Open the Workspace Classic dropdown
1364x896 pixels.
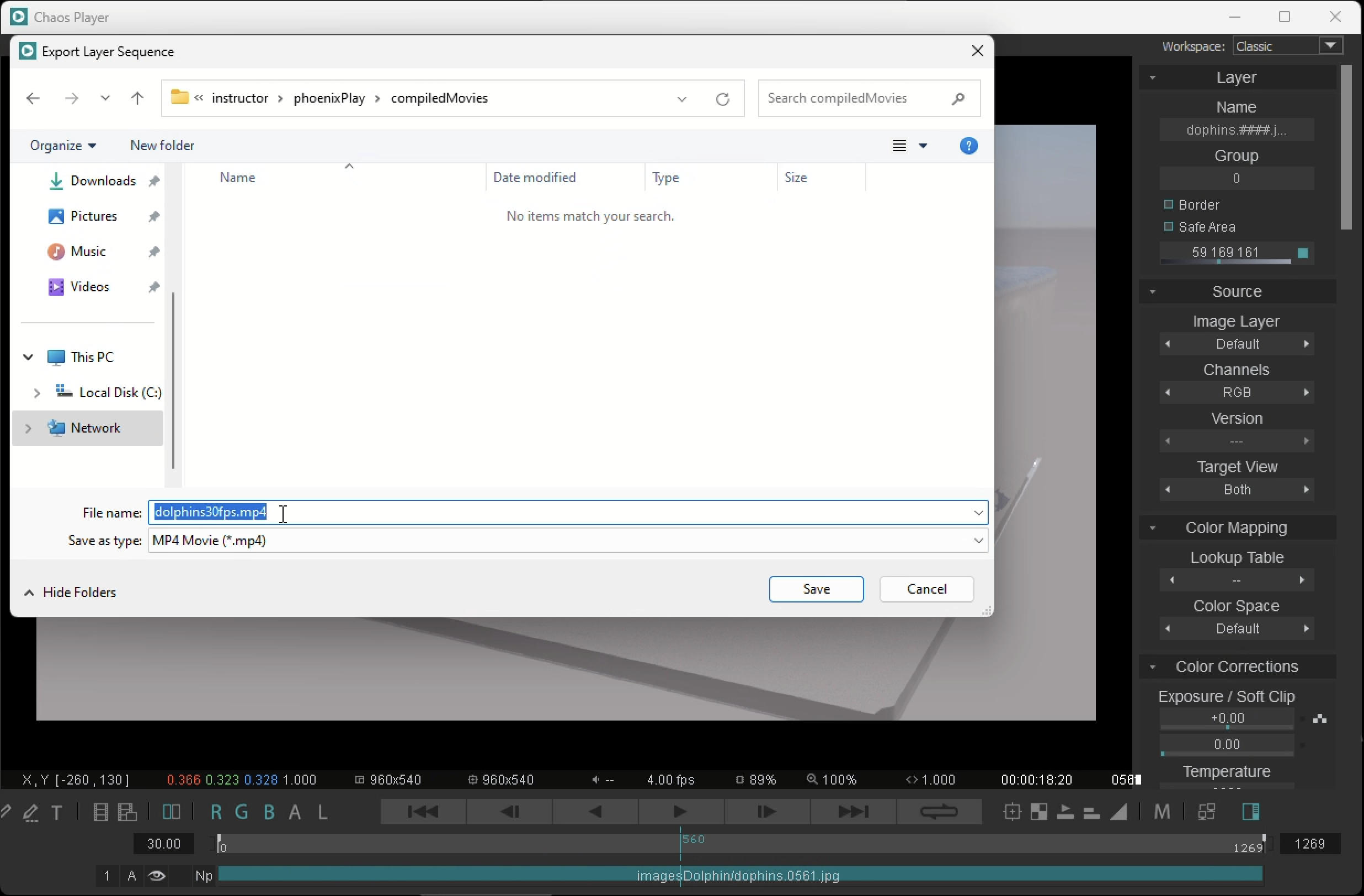click(x=1330, y=46)
